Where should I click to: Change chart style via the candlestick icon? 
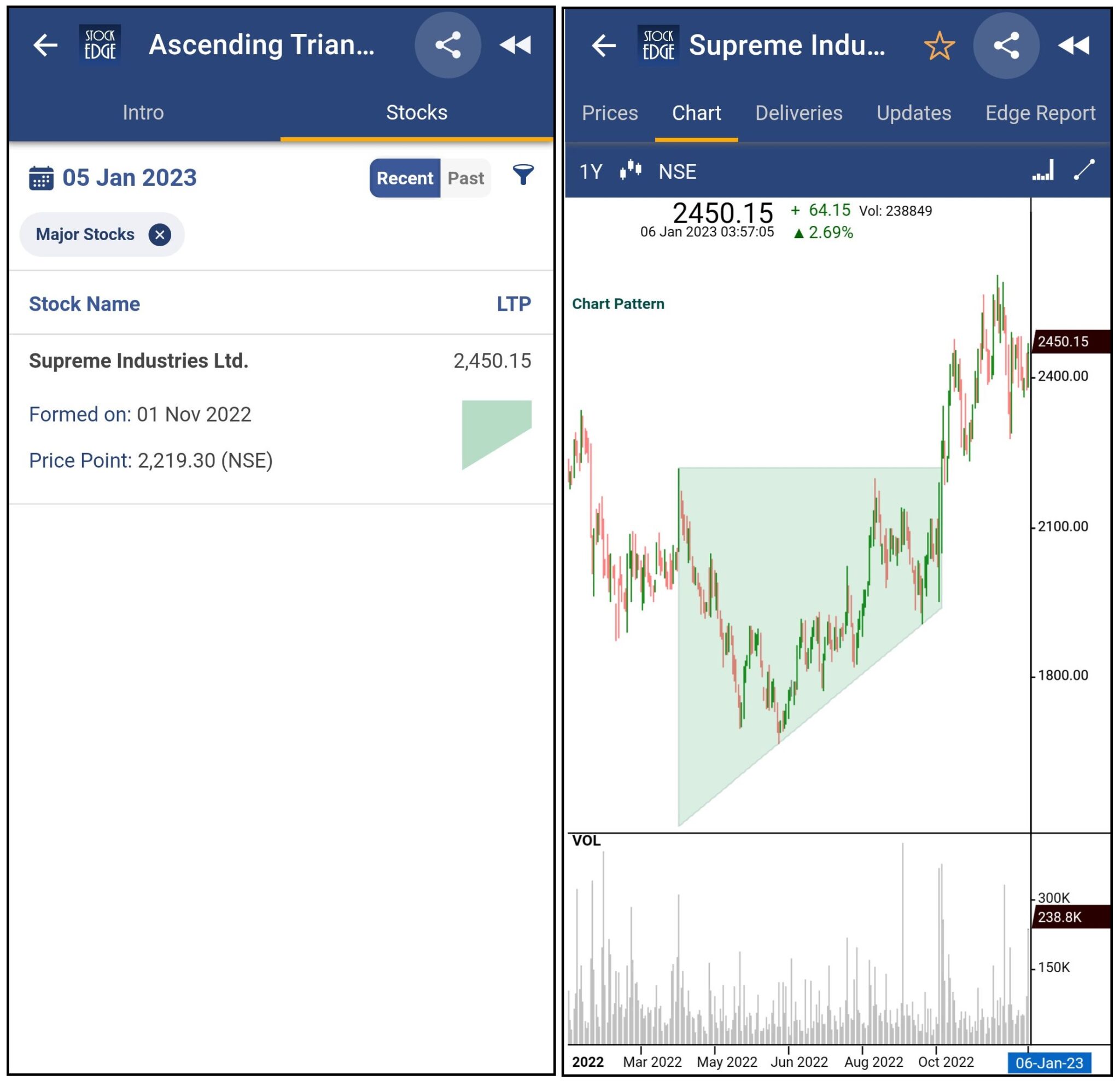631,171
